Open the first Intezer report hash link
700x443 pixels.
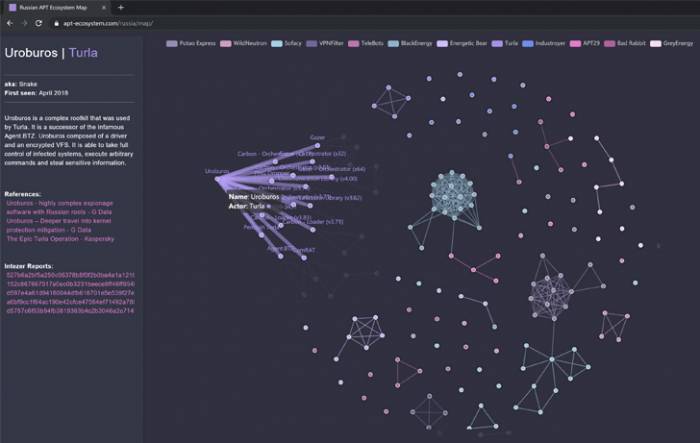[x=70, y=274]
